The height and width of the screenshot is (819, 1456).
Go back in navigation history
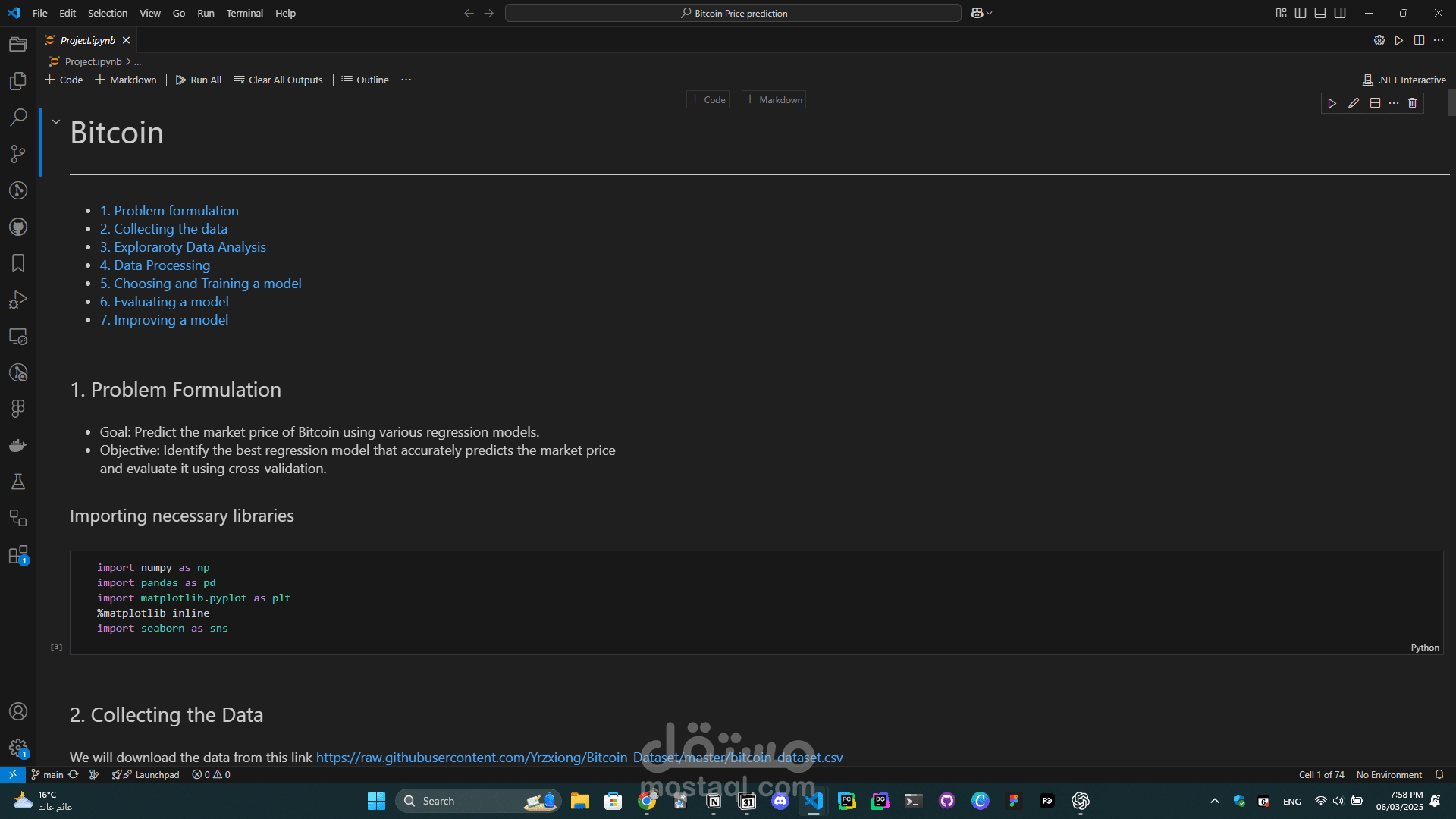click(x=469, y=13)
